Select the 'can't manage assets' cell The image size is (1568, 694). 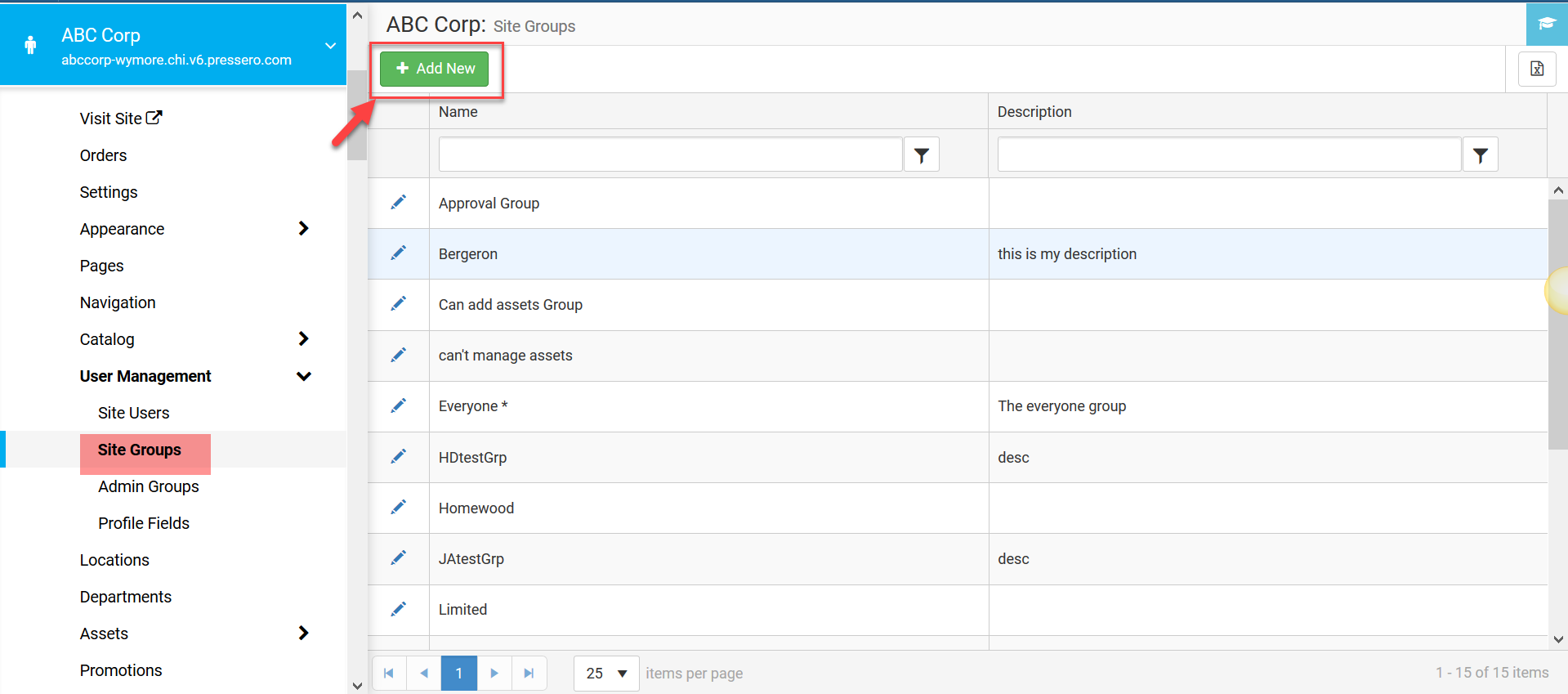(708, 356)
